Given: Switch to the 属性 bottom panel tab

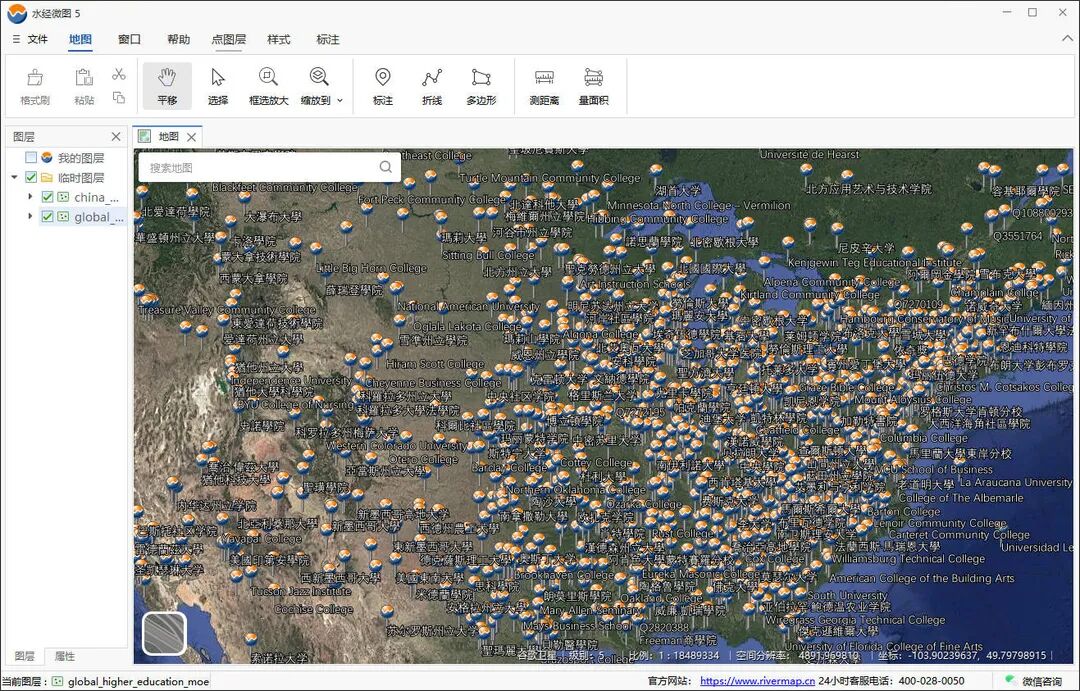Looking at the screenshot, I should (65, 656).
